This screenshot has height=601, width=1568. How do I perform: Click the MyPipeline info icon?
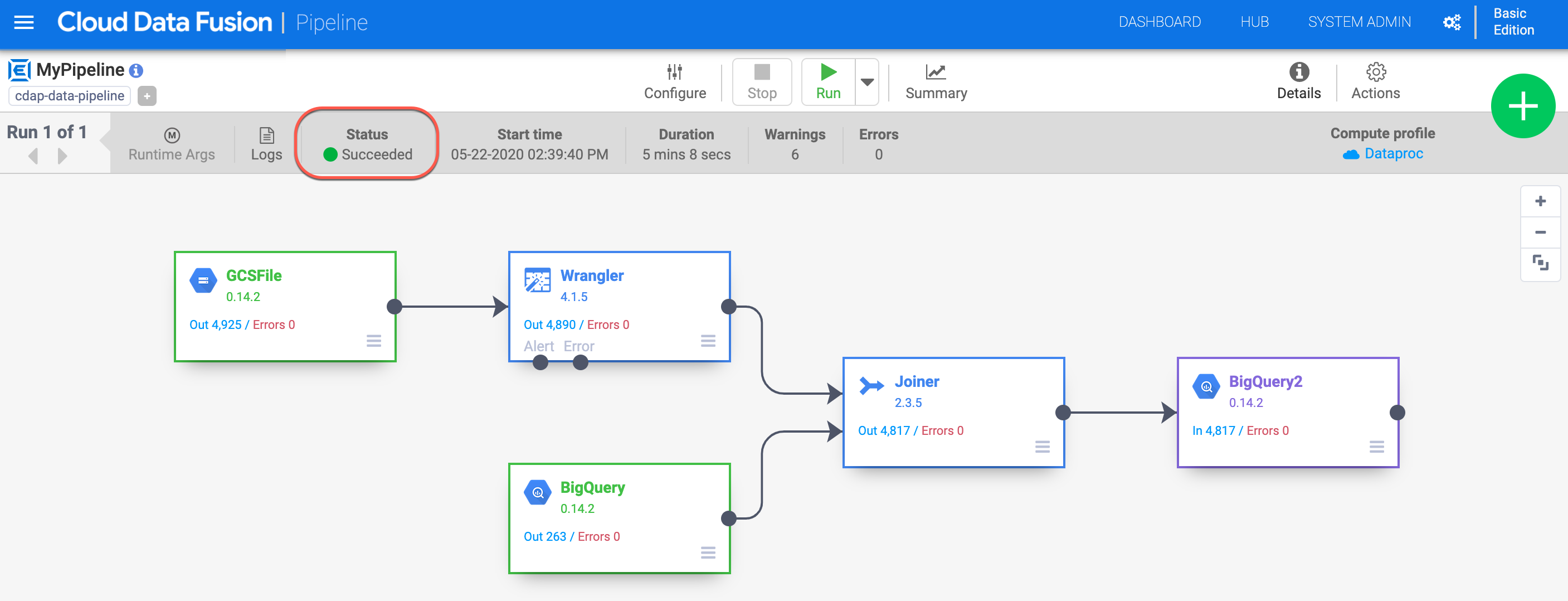coord(137,71)
